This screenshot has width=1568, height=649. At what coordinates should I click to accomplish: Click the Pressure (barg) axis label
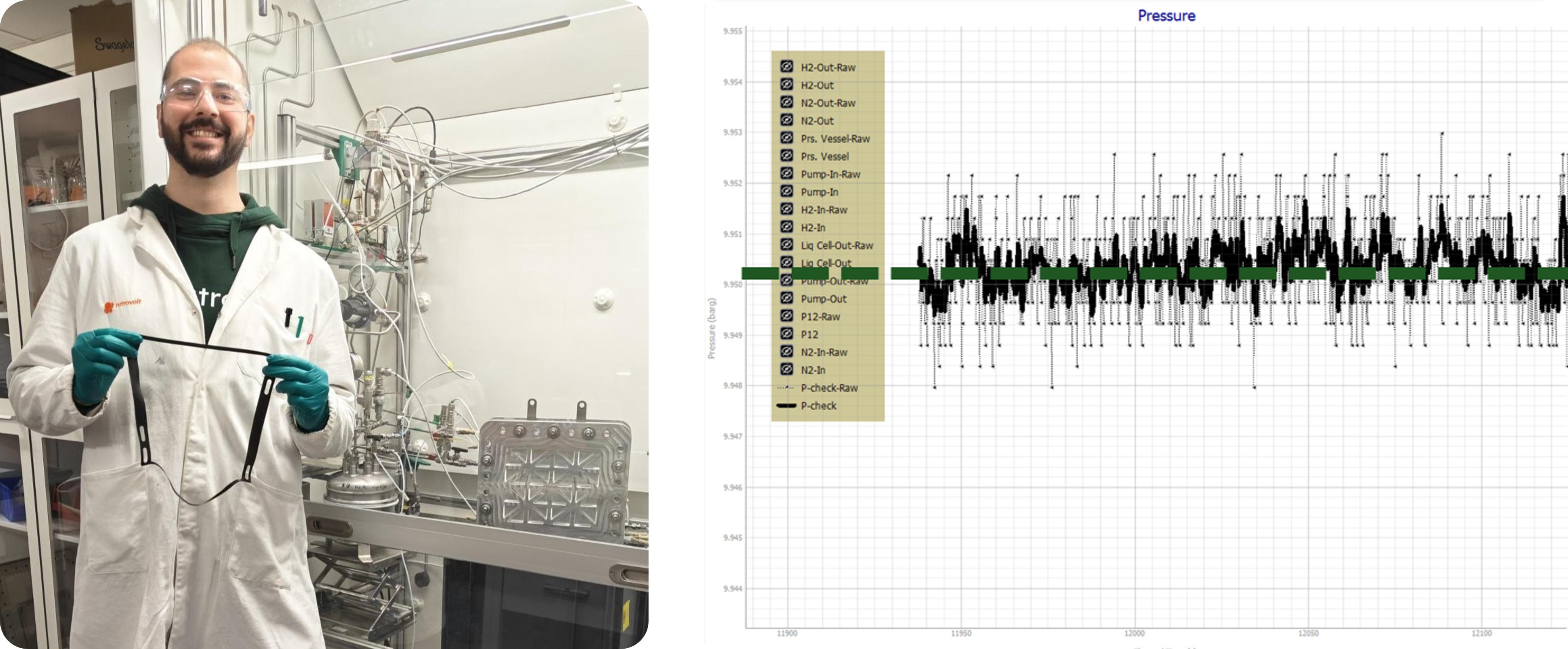pyautogui.click(x=711, y=328)
